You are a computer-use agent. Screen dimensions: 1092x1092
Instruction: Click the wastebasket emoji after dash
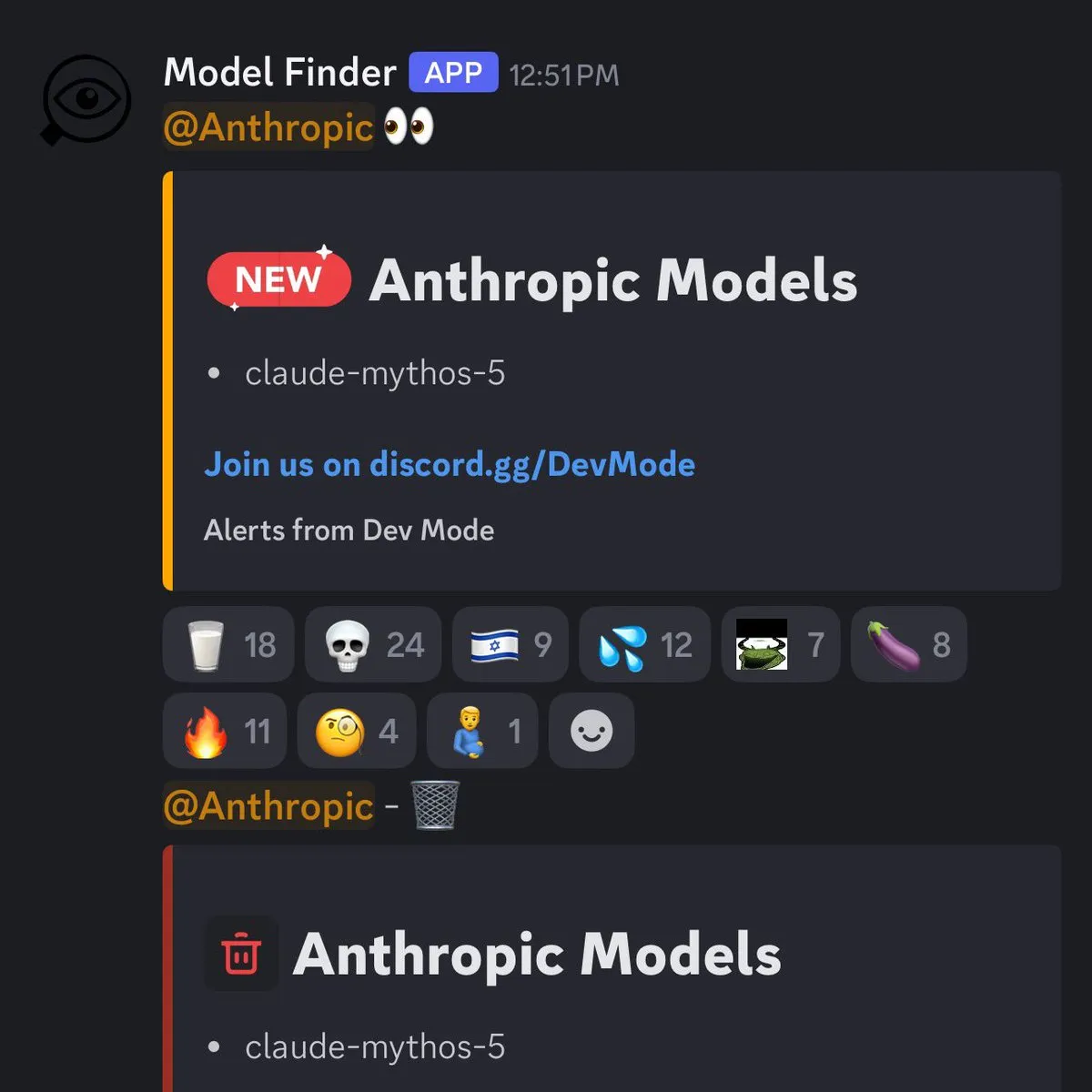[x=435, y=804]
